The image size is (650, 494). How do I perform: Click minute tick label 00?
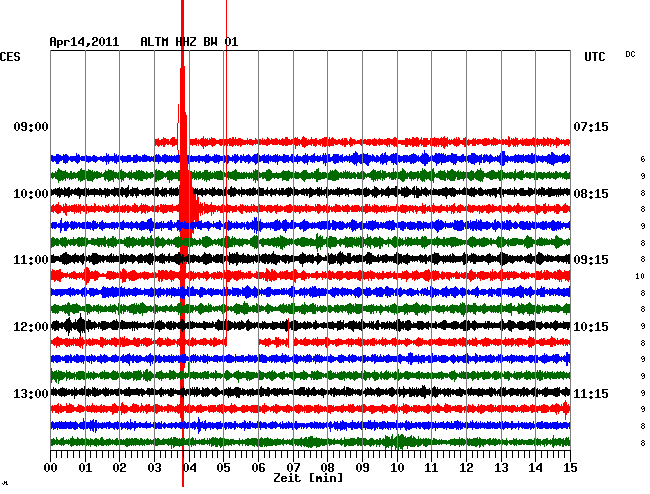click(x=51, y=468)
